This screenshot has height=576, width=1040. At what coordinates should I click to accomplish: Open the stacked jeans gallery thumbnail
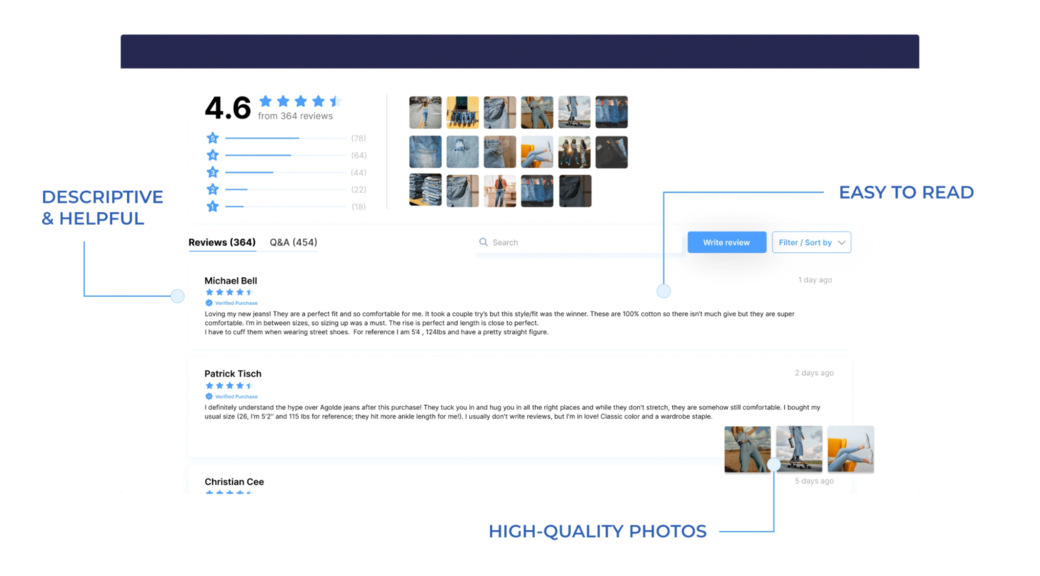point(425,190)
